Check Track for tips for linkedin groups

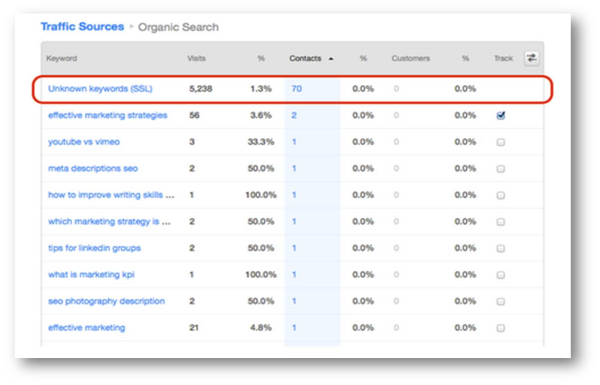[501, 249]
